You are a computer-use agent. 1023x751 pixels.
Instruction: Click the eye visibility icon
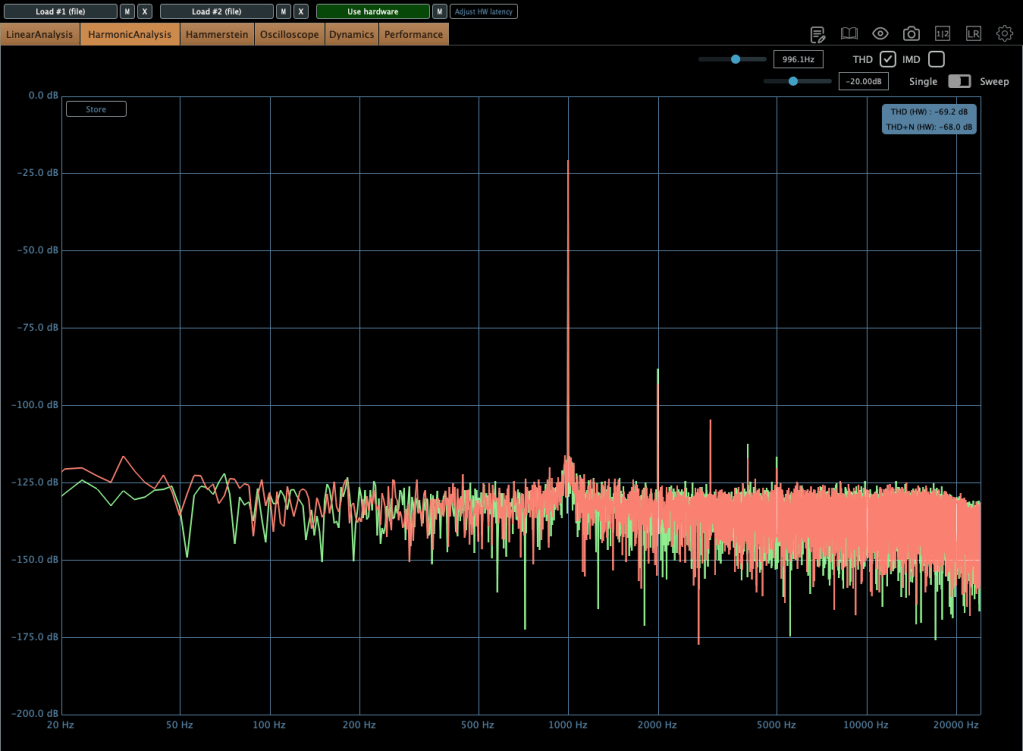880,34
